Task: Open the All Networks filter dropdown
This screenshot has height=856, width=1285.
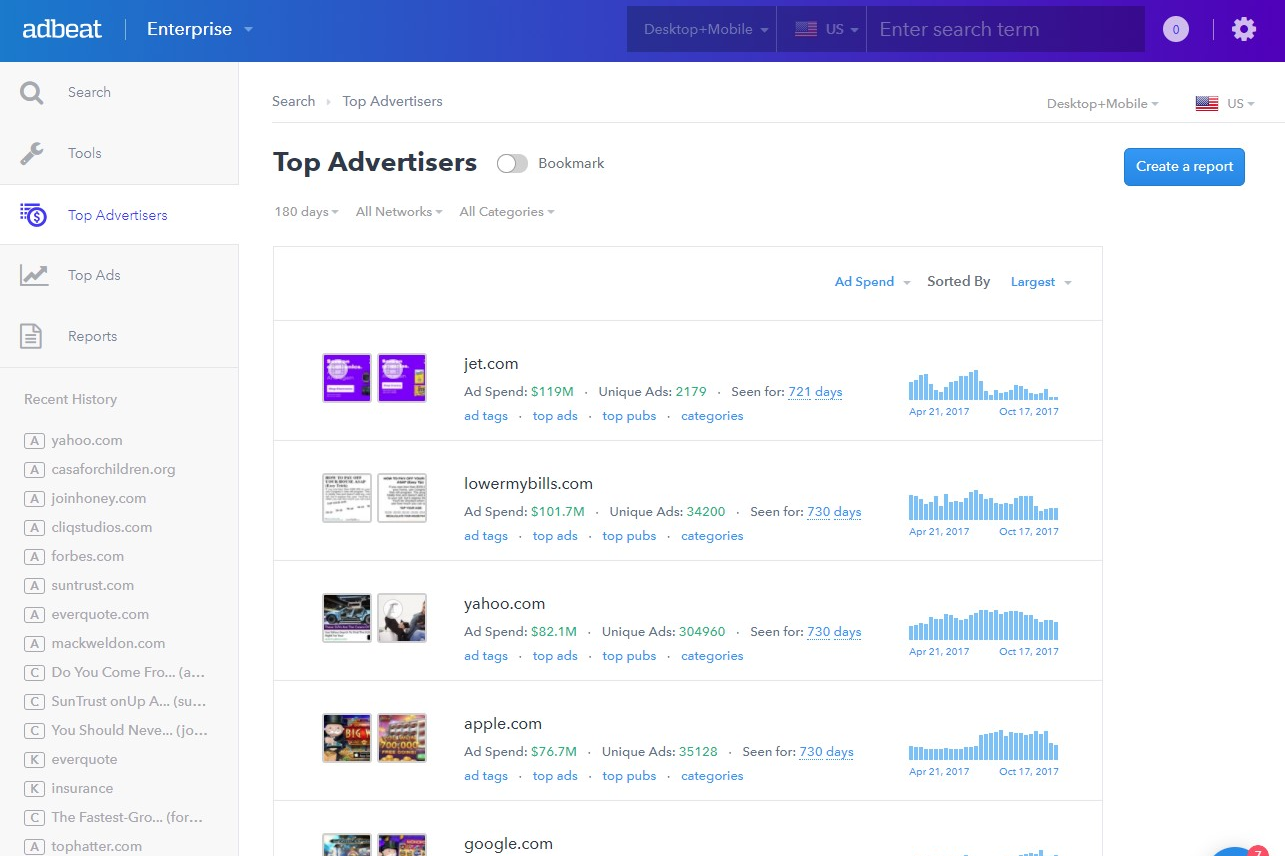Action: 399,212
